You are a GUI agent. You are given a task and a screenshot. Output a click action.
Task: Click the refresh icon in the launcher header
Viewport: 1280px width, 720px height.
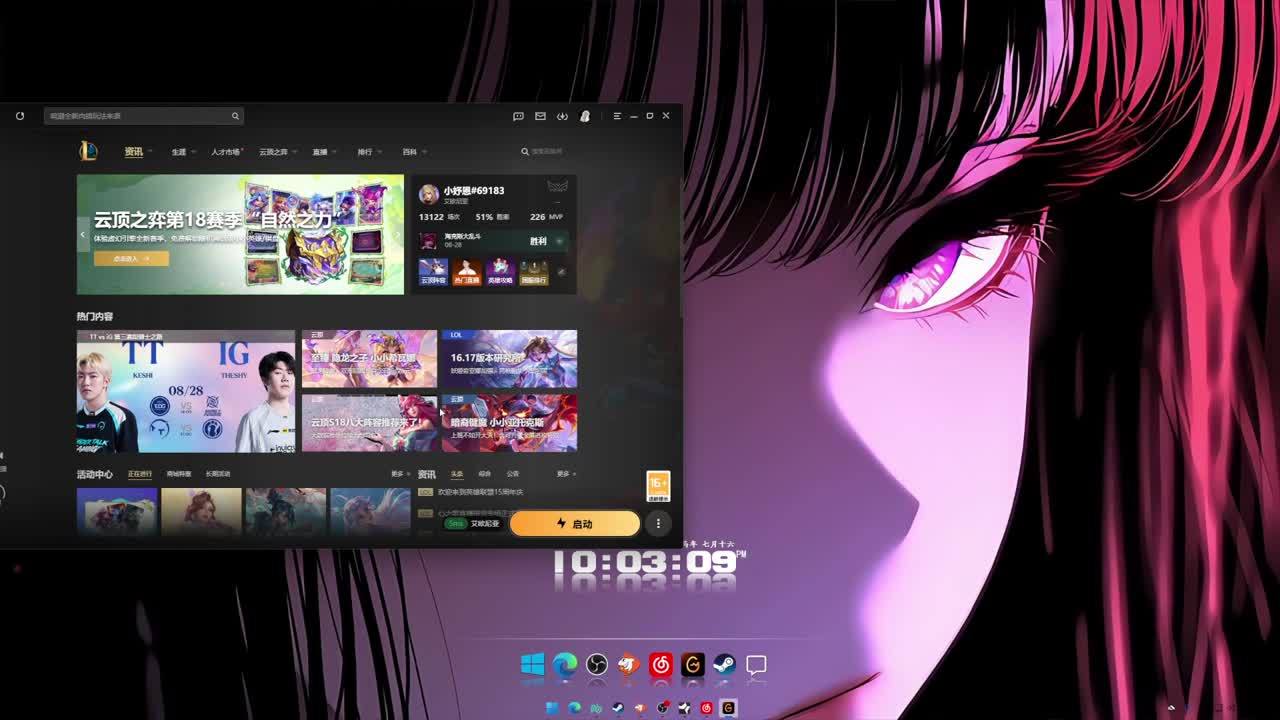20,116
